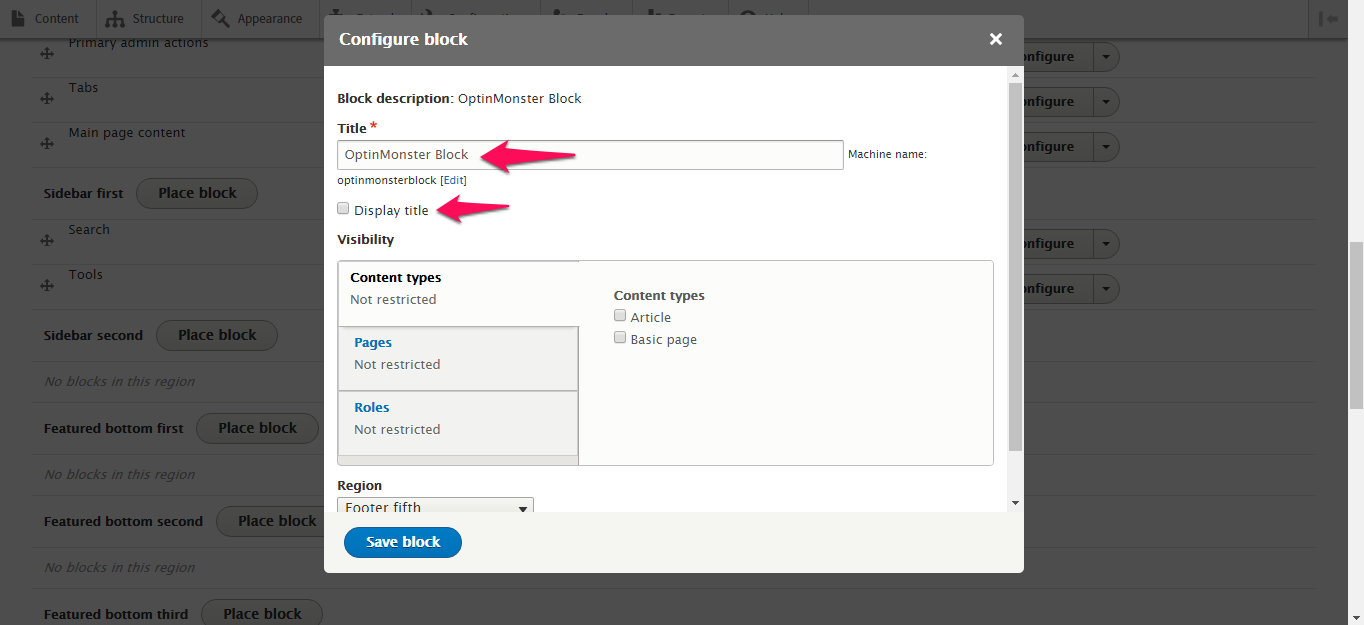1364x625 pixels.
Task: Expand the dropdown arrow next to Search Configure
Action: point(1105,243)
